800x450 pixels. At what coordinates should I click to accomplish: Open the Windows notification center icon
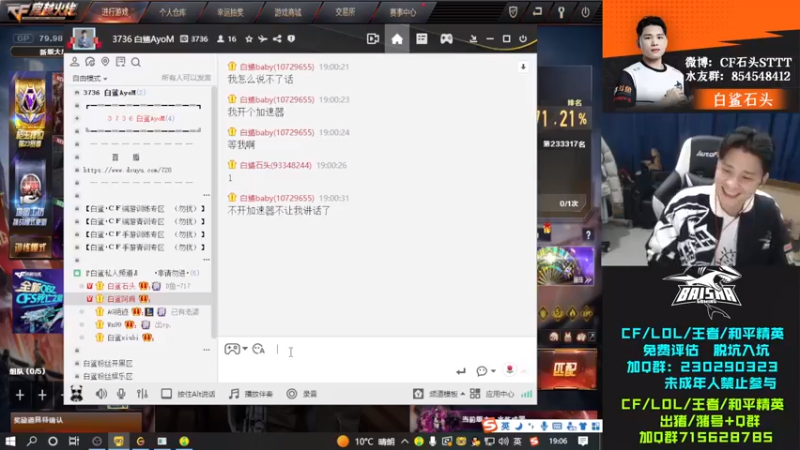point(583,441)
